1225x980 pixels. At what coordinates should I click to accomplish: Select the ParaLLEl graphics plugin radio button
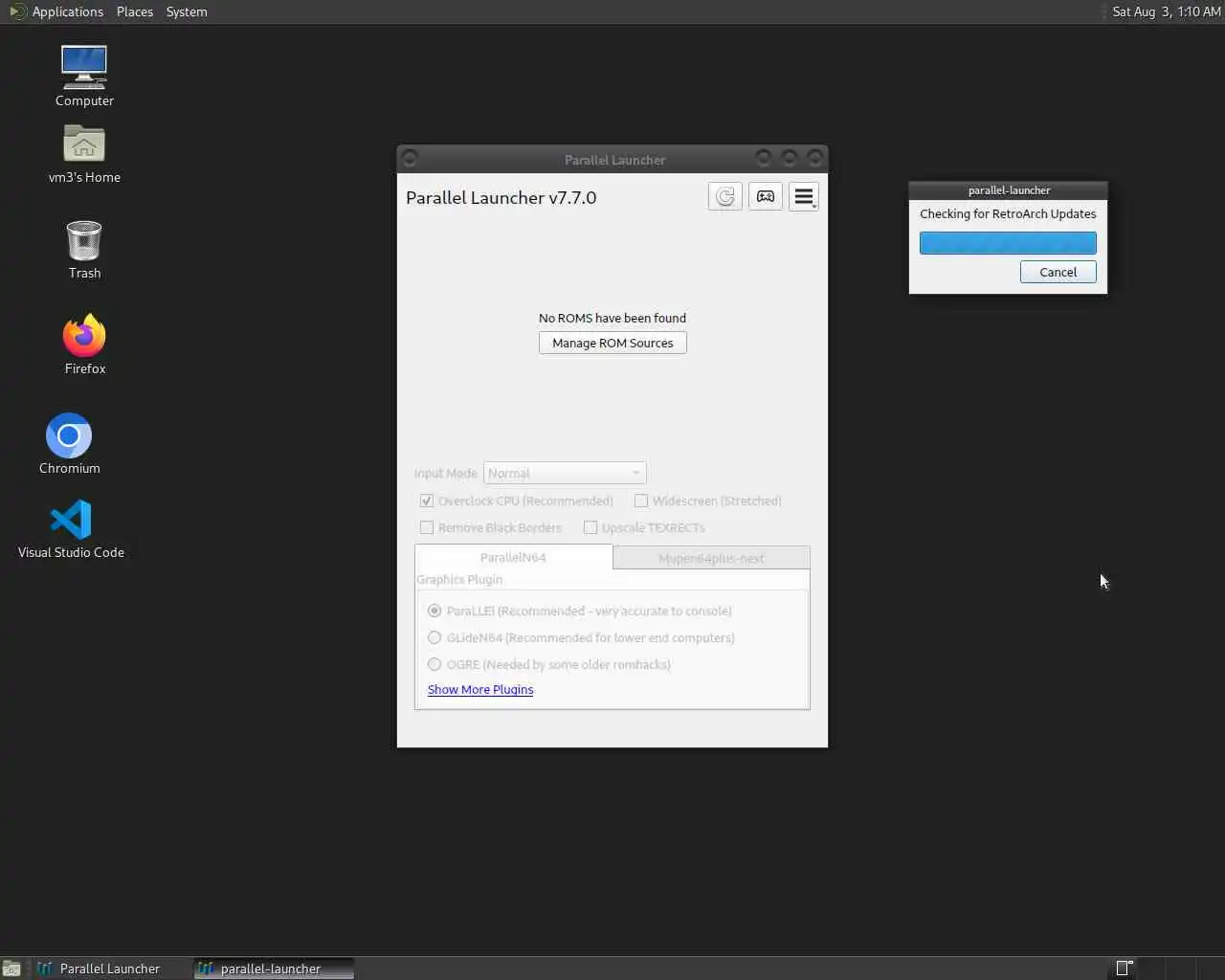(x=434, y=611)
